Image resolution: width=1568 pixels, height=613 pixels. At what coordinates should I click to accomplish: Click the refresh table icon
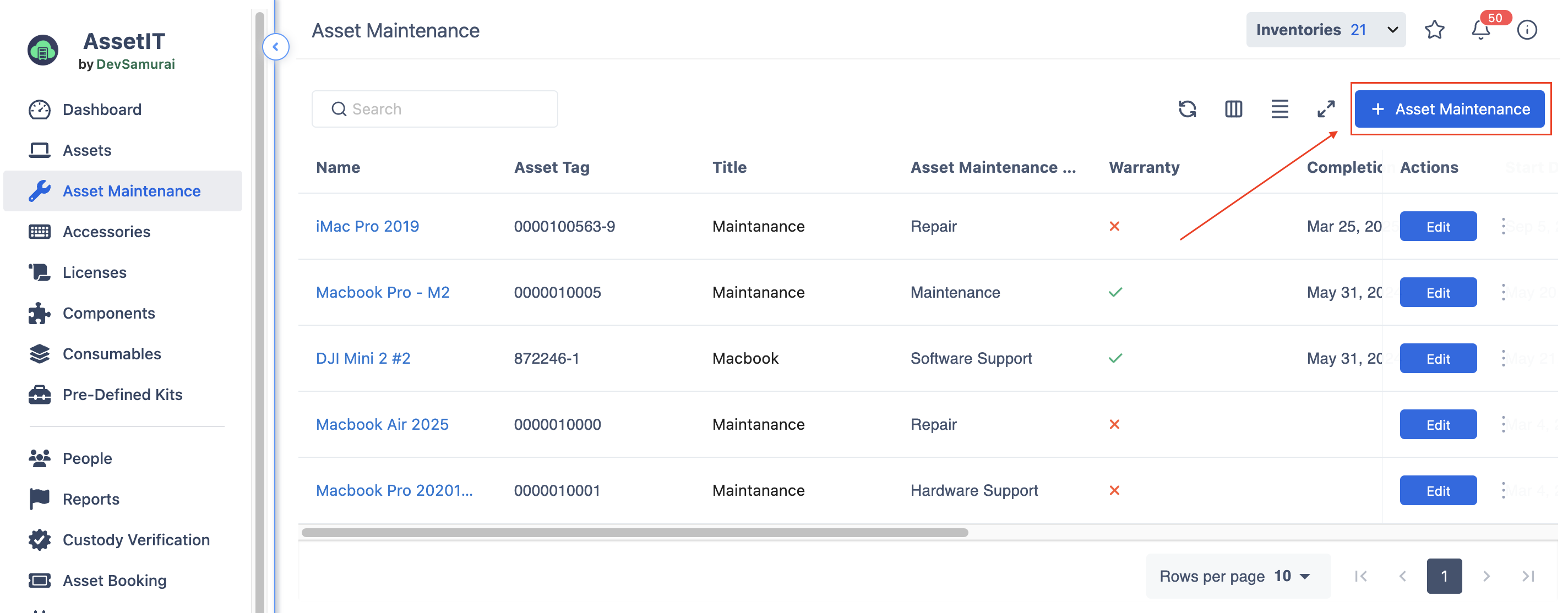point(1187,109)
